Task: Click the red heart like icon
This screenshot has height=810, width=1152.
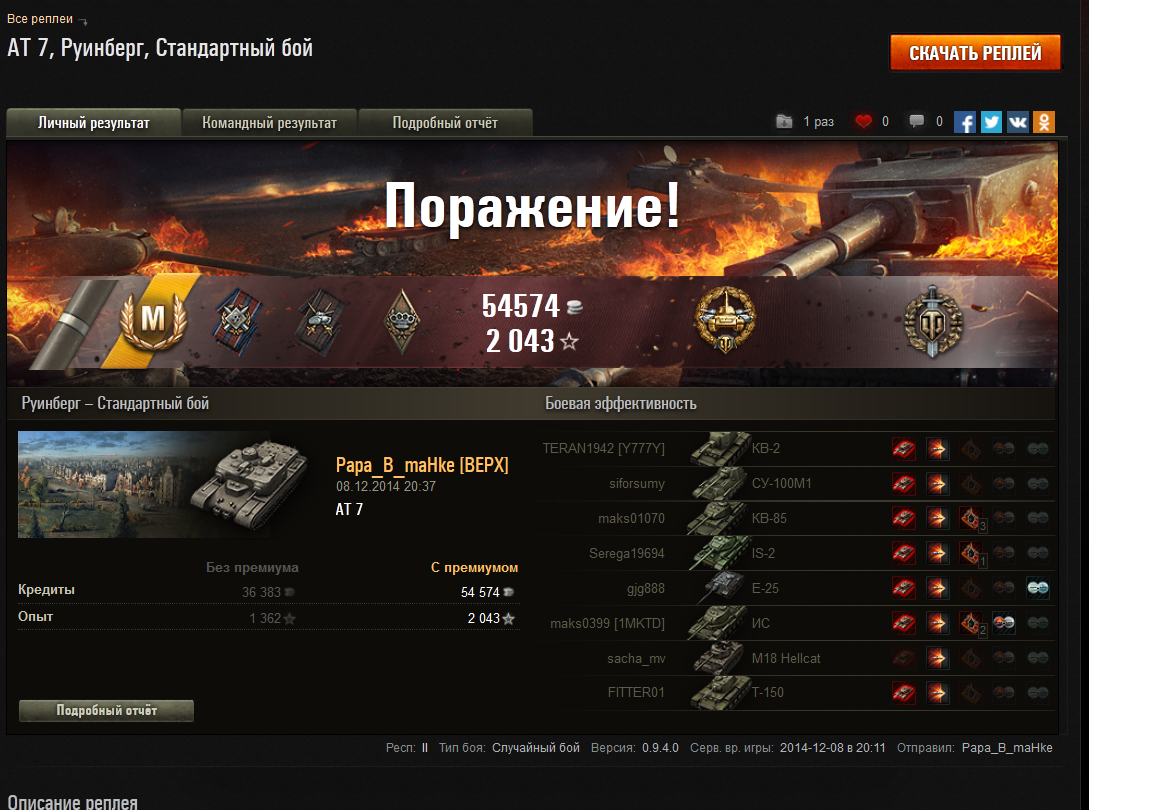Action: [863, 121]
